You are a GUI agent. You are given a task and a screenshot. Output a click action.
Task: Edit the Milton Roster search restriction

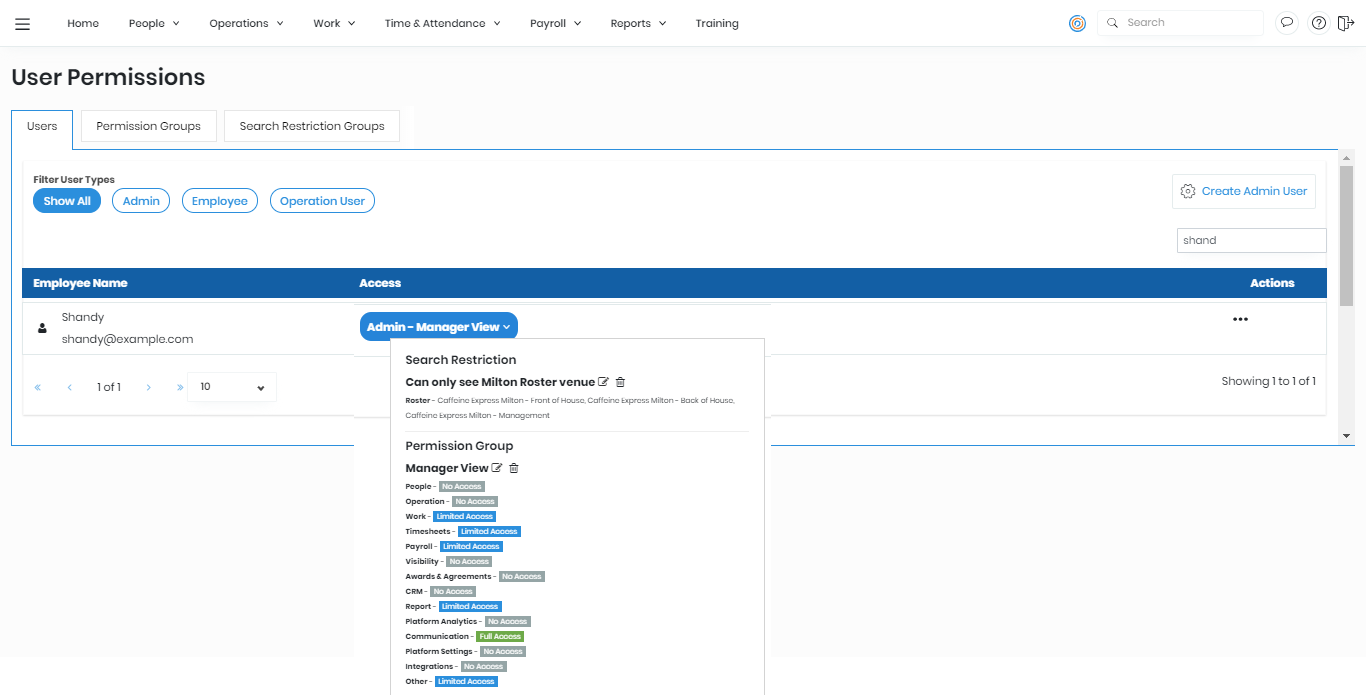point(603,382)
